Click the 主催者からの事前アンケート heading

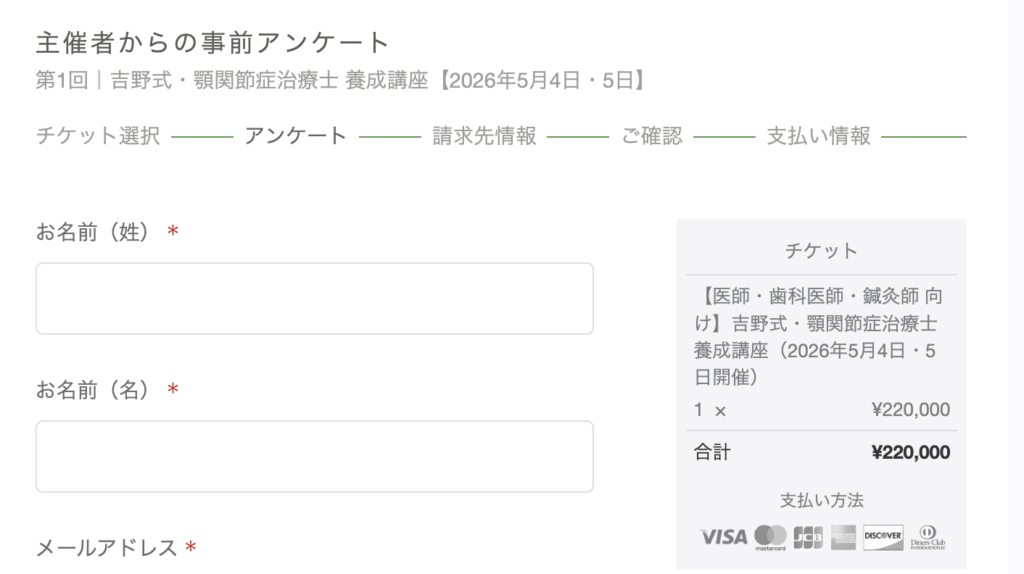[x=212, y=43]
